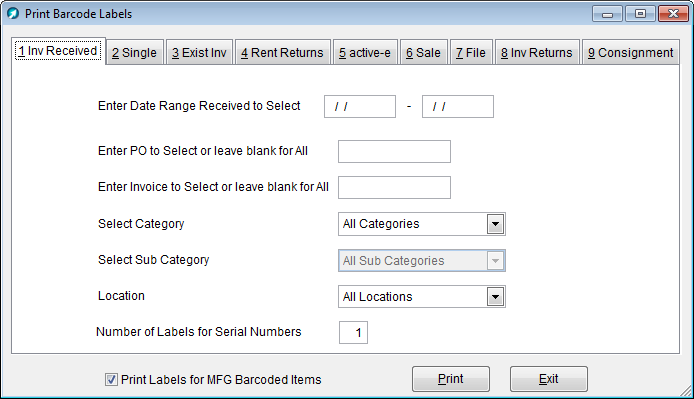This screenshot has height=399, width=694.
Task: Click the Print button
Action: [451, 379]
